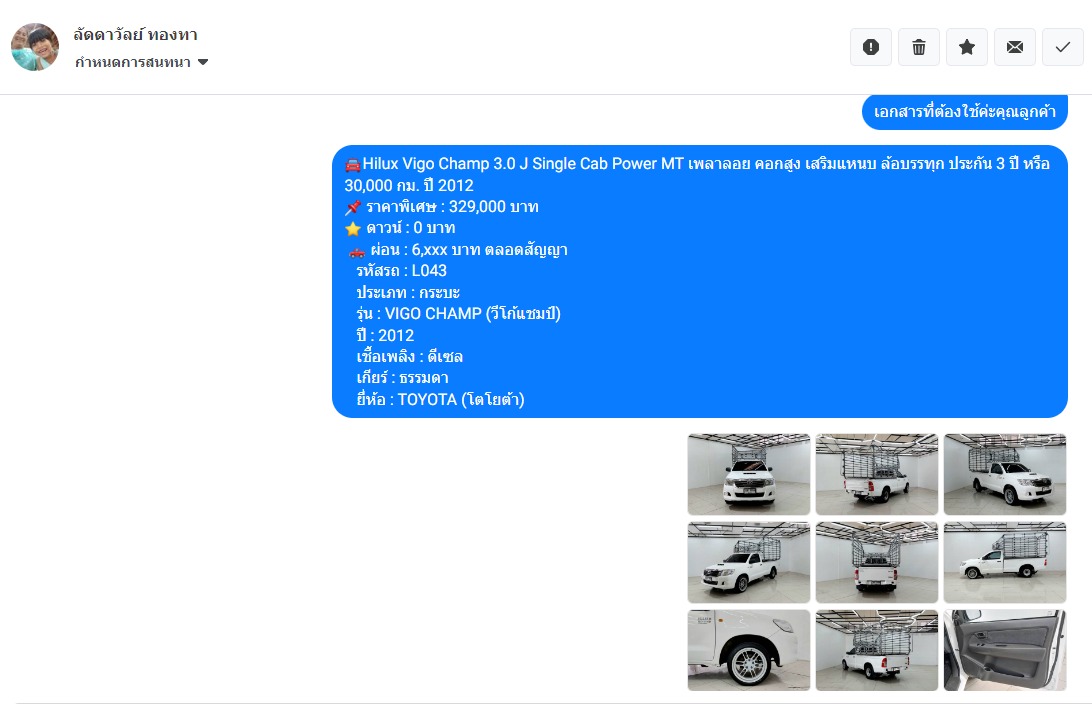Open ลัดดาวัลย์ ทองทา profile picture

(35, 47)
